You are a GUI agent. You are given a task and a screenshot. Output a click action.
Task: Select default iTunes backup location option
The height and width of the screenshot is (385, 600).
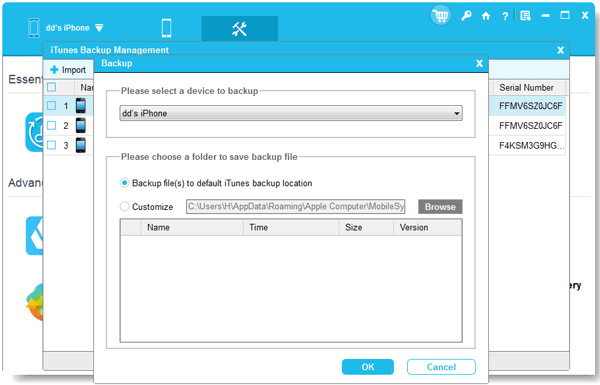click(124, 183)
